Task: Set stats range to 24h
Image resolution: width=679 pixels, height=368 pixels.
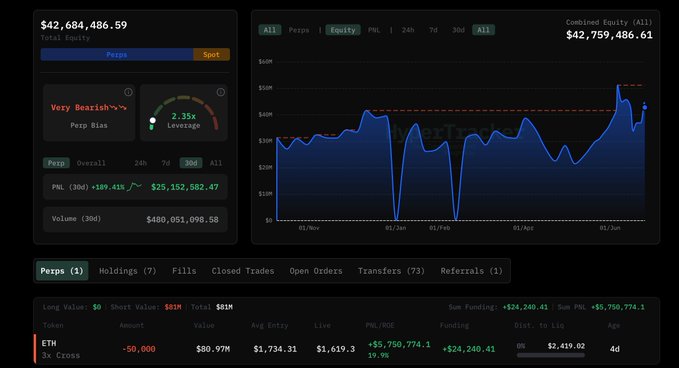Action: [x=140, y=163]
